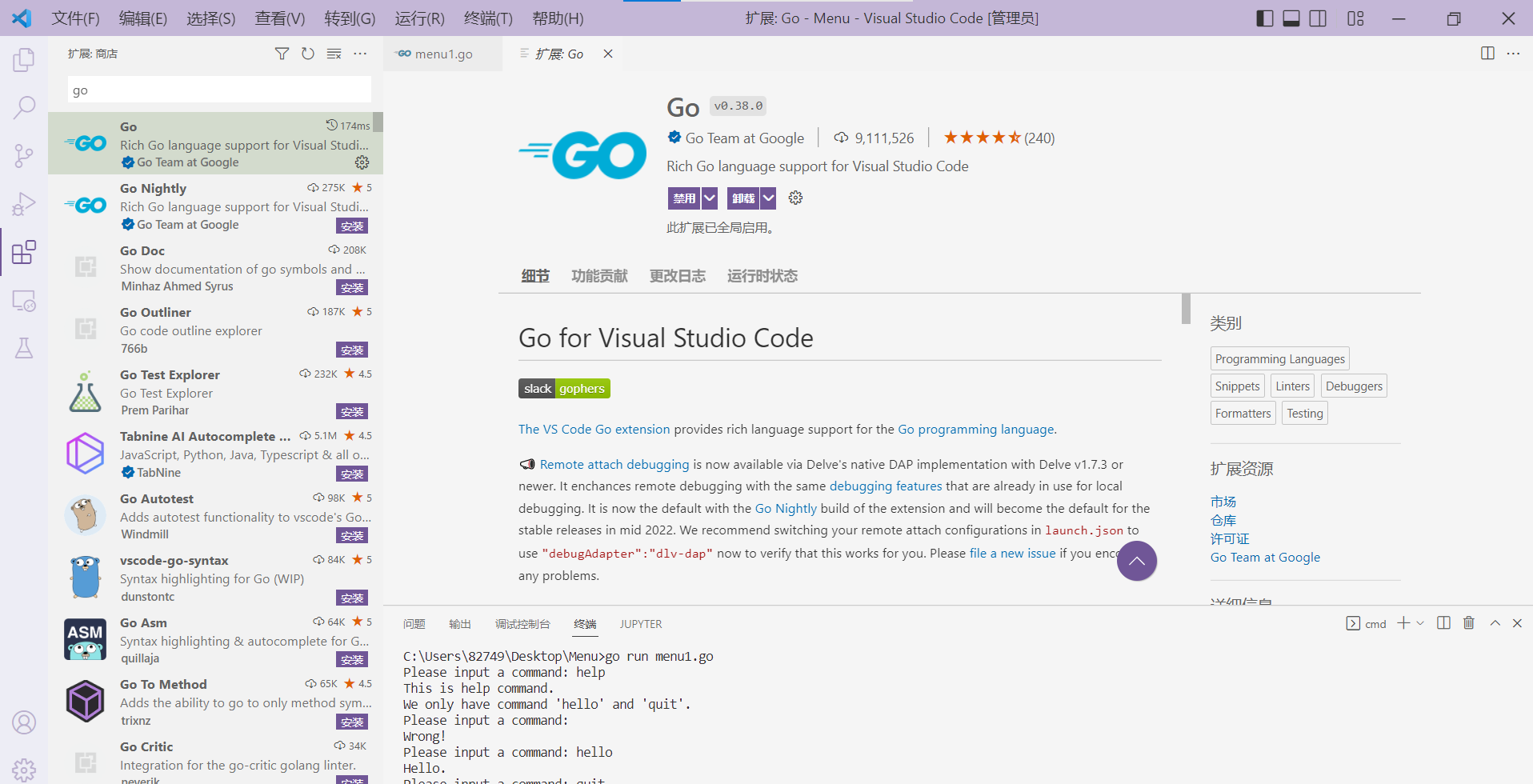Toggle the bottom panel layout

(x=1291, y=18)
